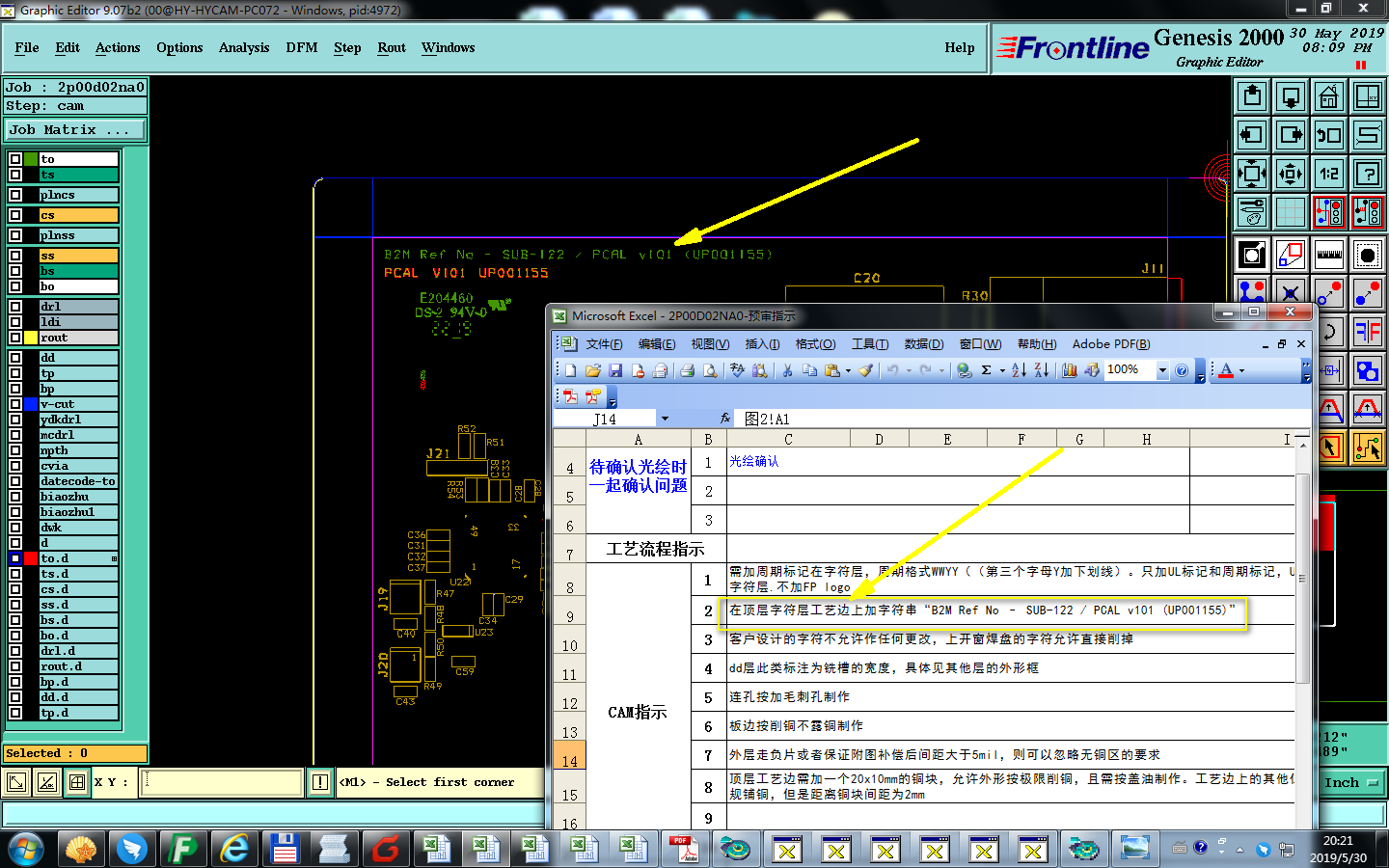1389x868 pixels.
Task: Click the arrow with route path selection icon
Action: 1368,447
